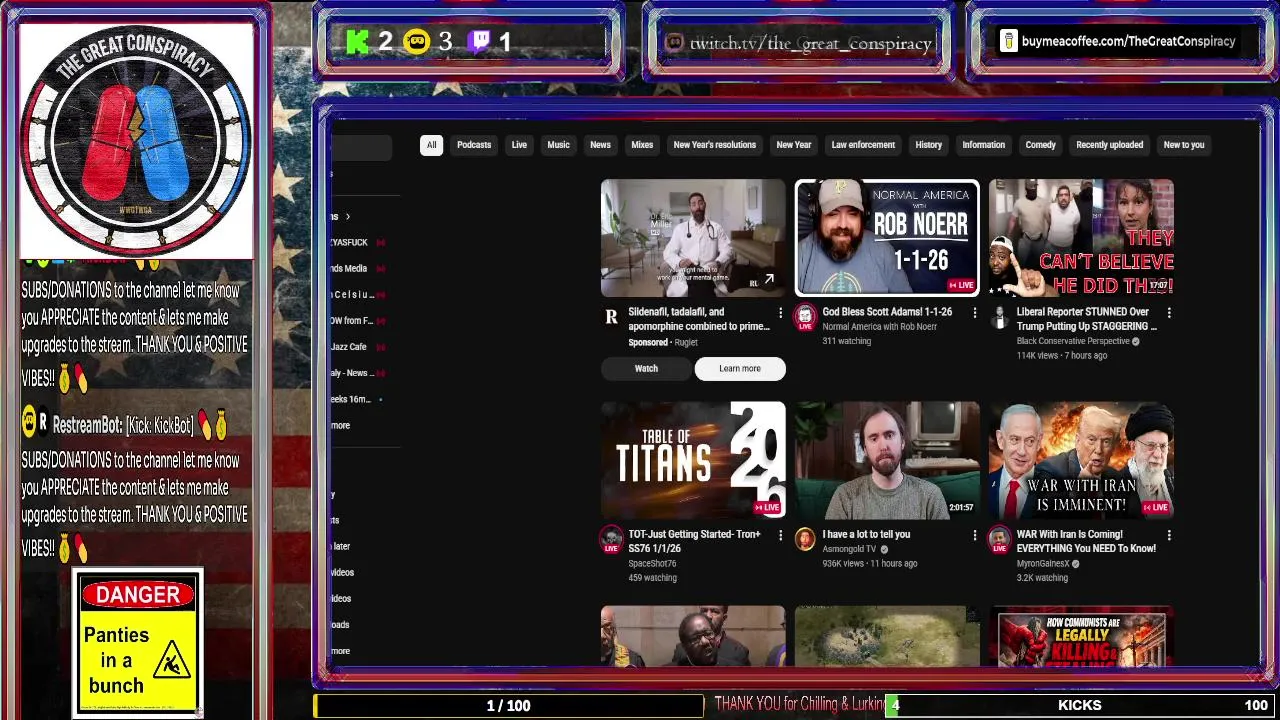Open the Asmongold video thumbnail
The image size is (1280, 720).
tap(887, 460)
